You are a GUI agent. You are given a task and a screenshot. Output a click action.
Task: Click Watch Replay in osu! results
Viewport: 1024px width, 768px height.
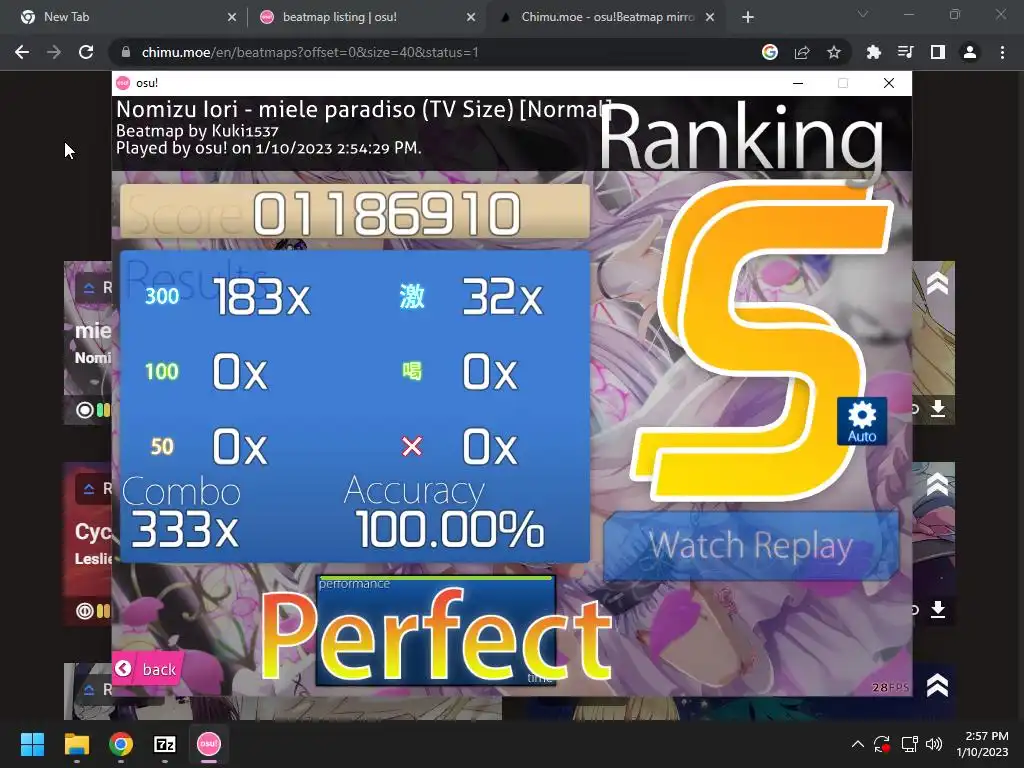(x=751, y=546)
